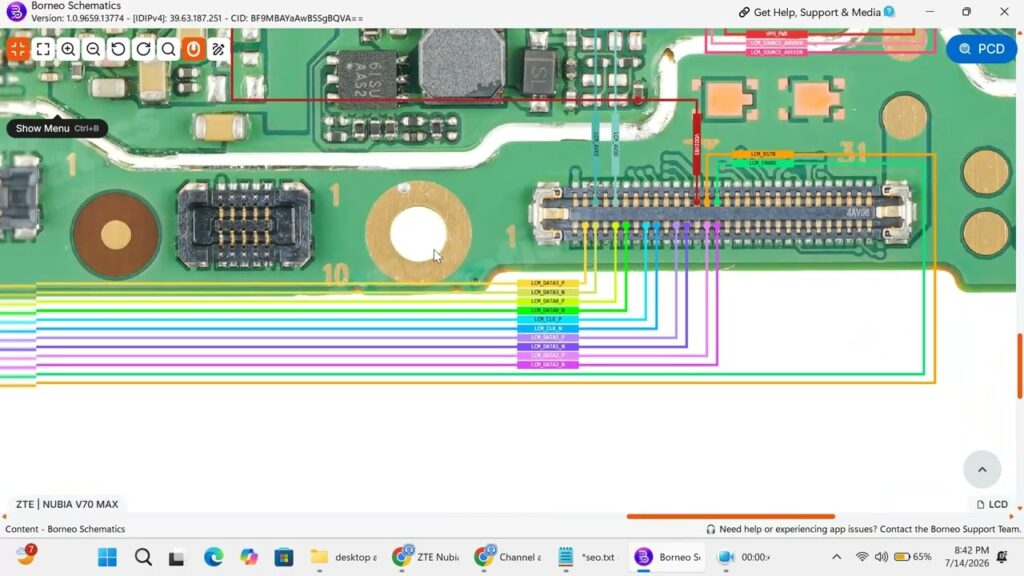
Task: Click the orange collapse view icon
Action: 18,49
